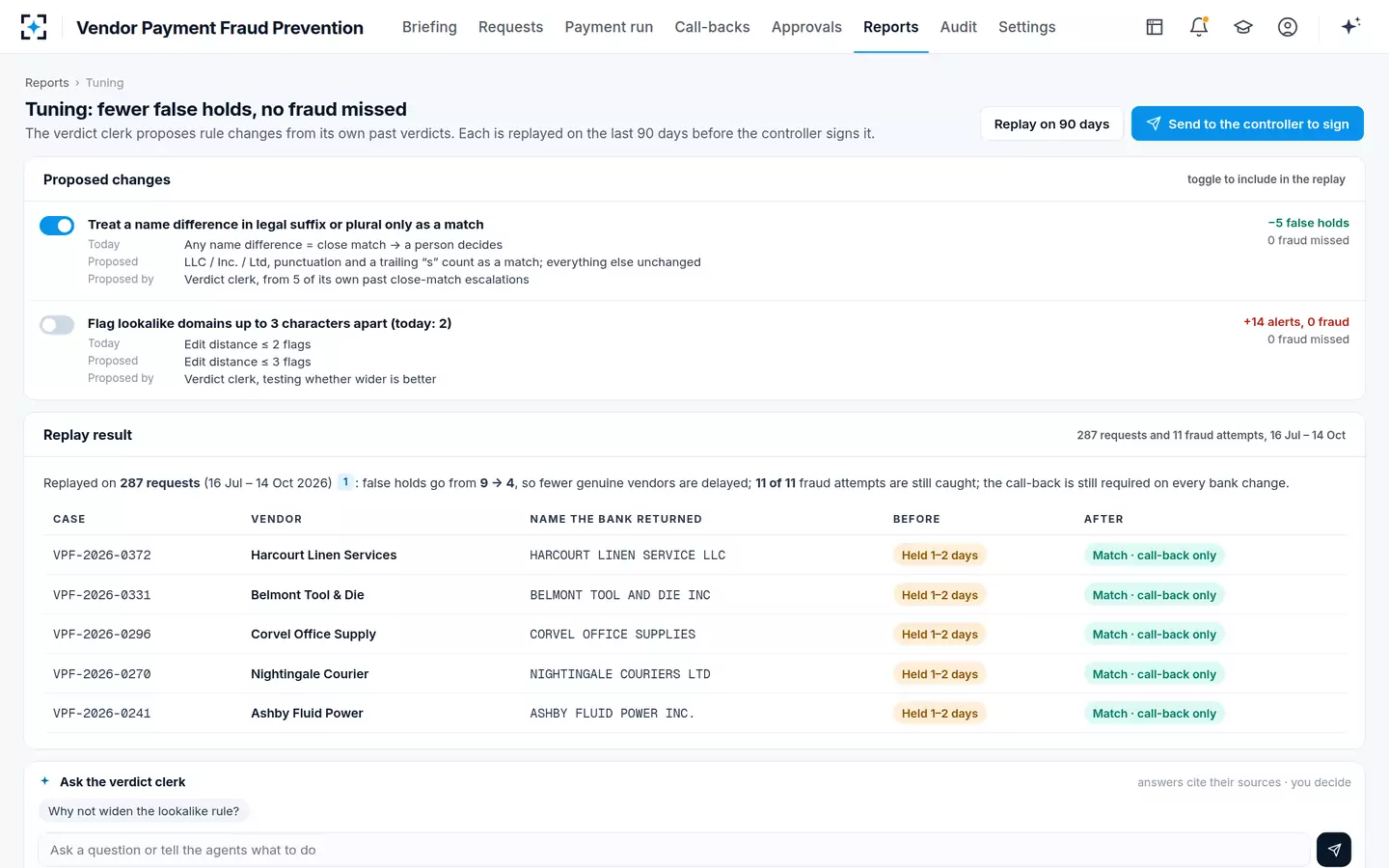Viewport: 1389px width, 868px height.
Task: Open the Settings tab
Action: click(x=1026, y=27)
